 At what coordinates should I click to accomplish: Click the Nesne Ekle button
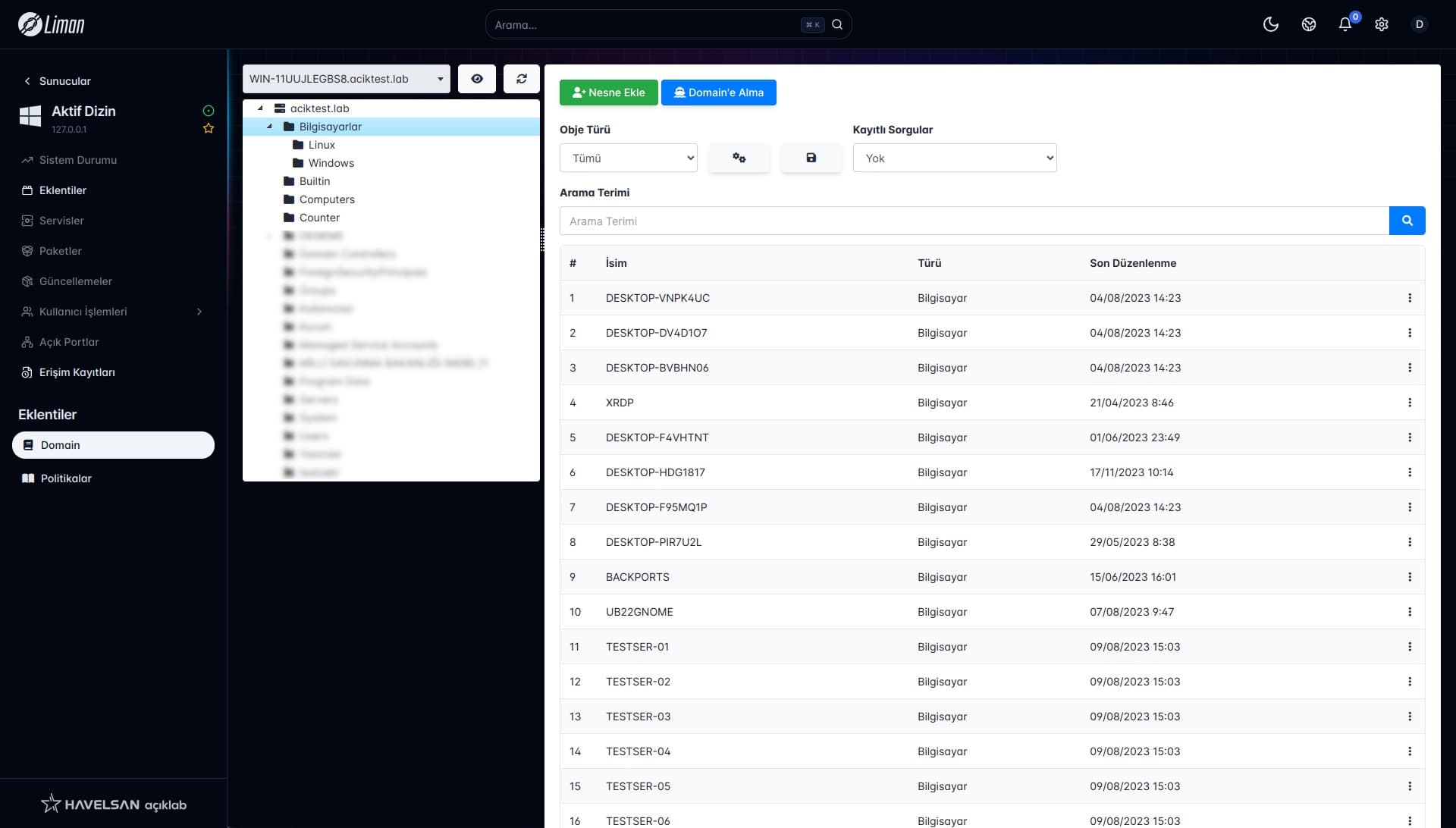pos(608,93)
